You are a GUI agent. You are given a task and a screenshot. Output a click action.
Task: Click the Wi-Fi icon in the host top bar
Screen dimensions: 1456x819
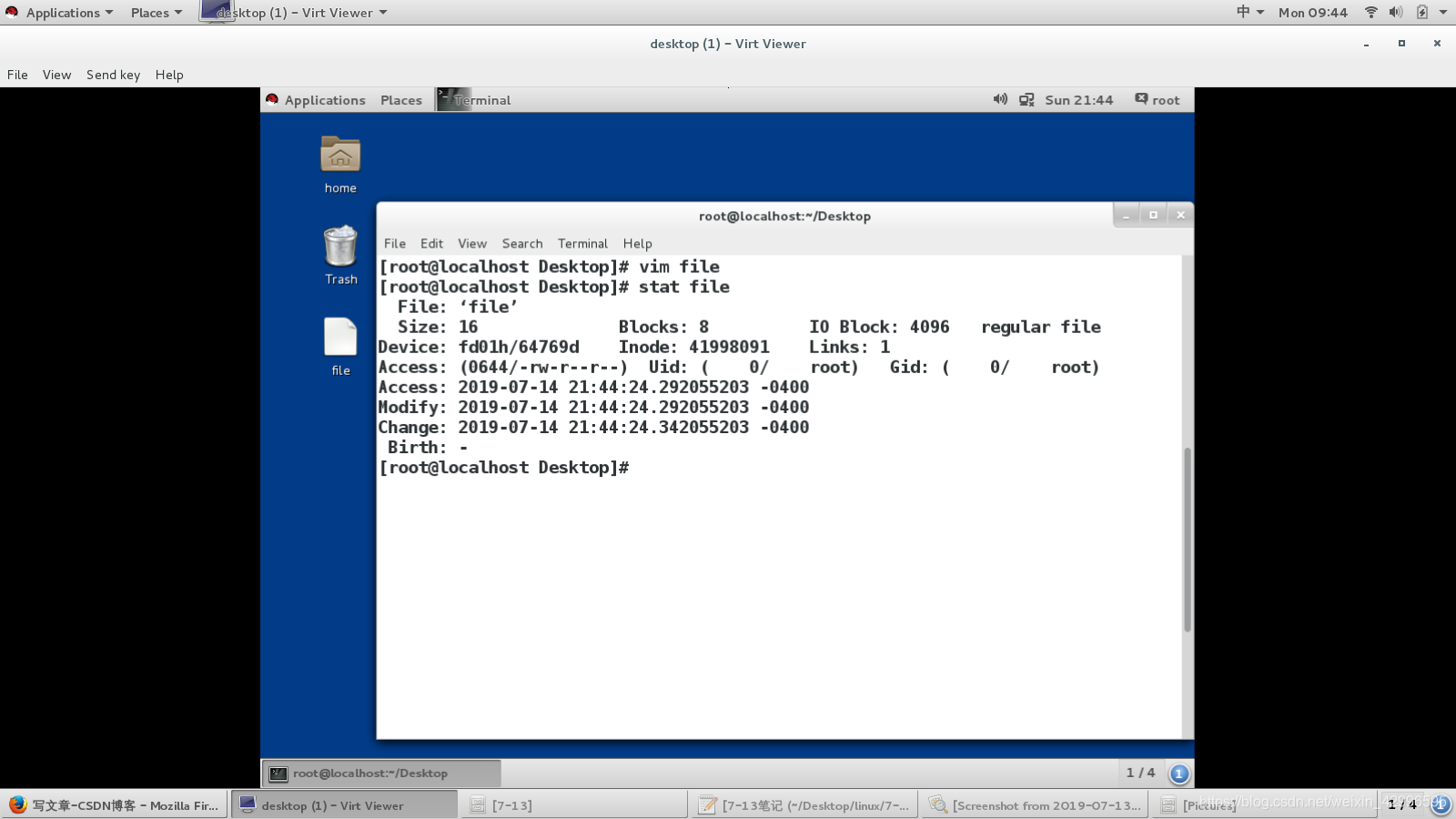[x=1370, y=13]
